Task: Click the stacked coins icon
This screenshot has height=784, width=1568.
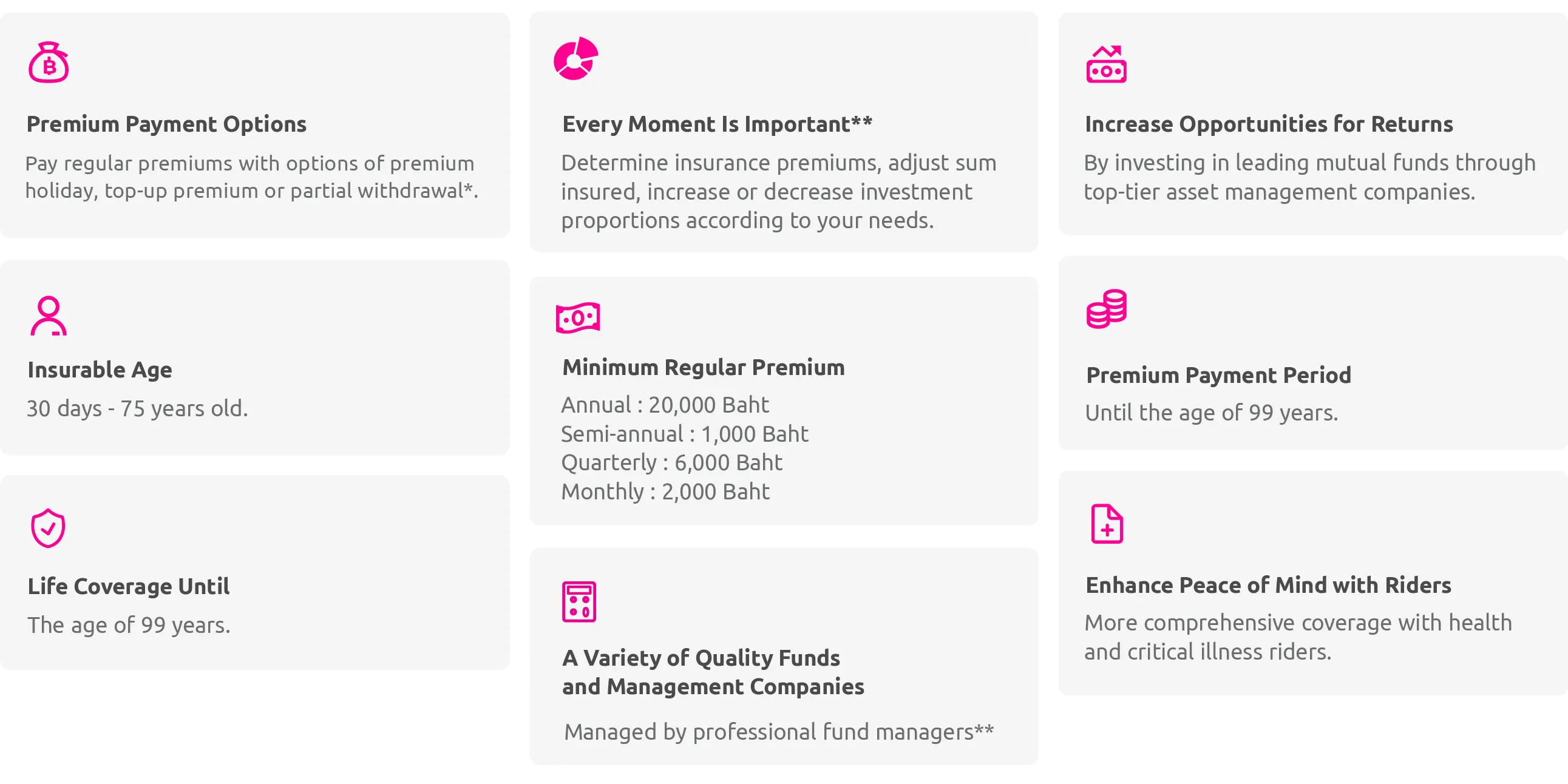Action: pos(1106,309)
